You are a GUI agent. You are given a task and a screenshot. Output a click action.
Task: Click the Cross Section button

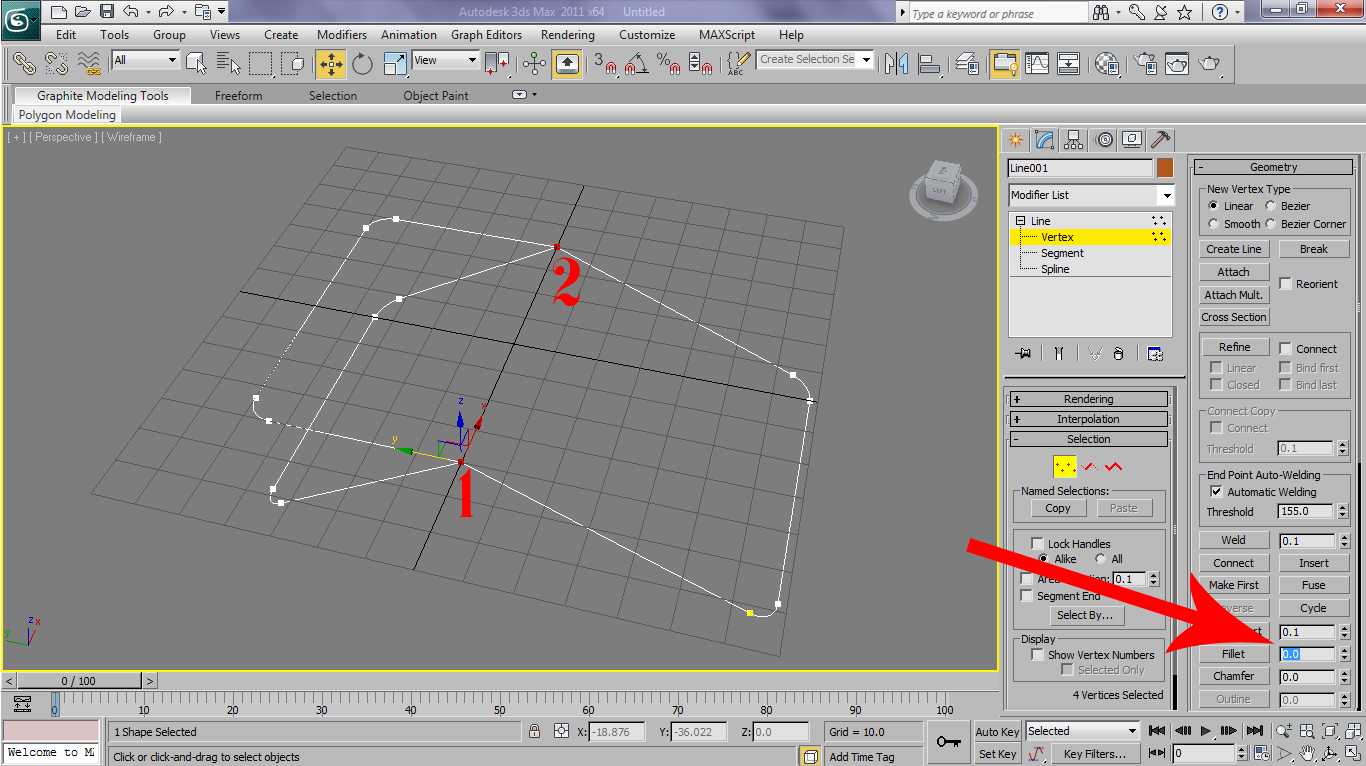tap(1234, 317)
